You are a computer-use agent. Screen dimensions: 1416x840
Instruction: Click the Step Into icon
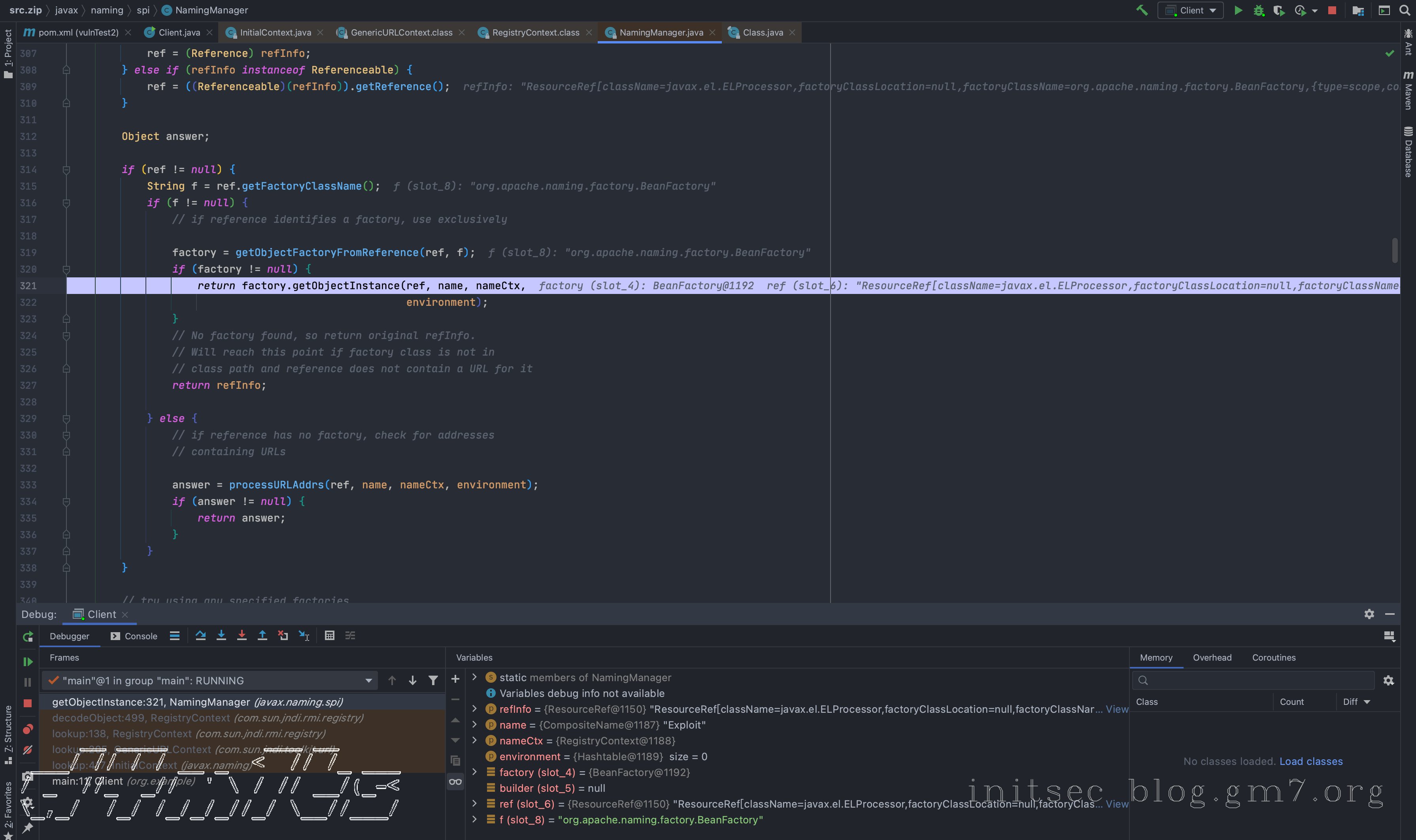[221, 636]
